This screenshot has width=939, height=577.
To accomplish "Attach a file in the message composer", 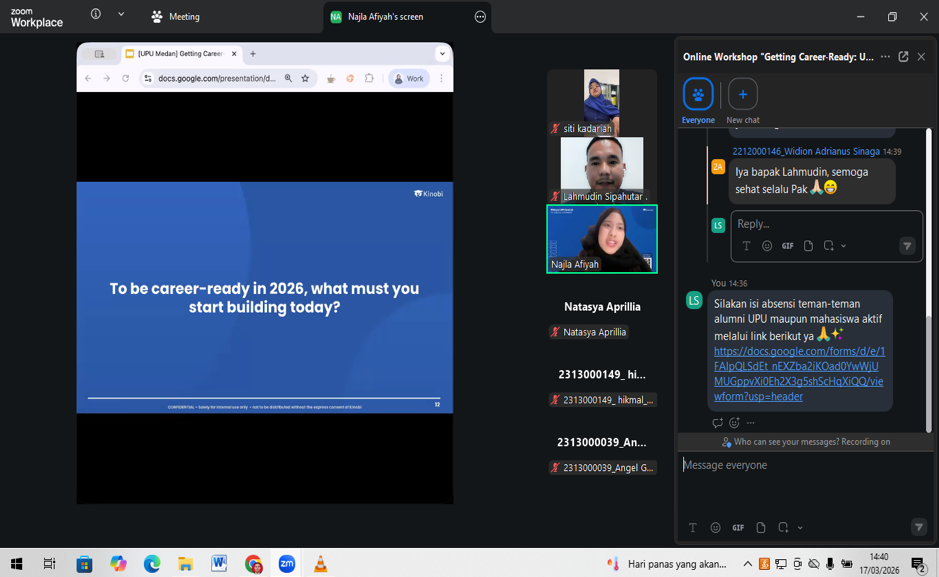I will pos(761,528).
